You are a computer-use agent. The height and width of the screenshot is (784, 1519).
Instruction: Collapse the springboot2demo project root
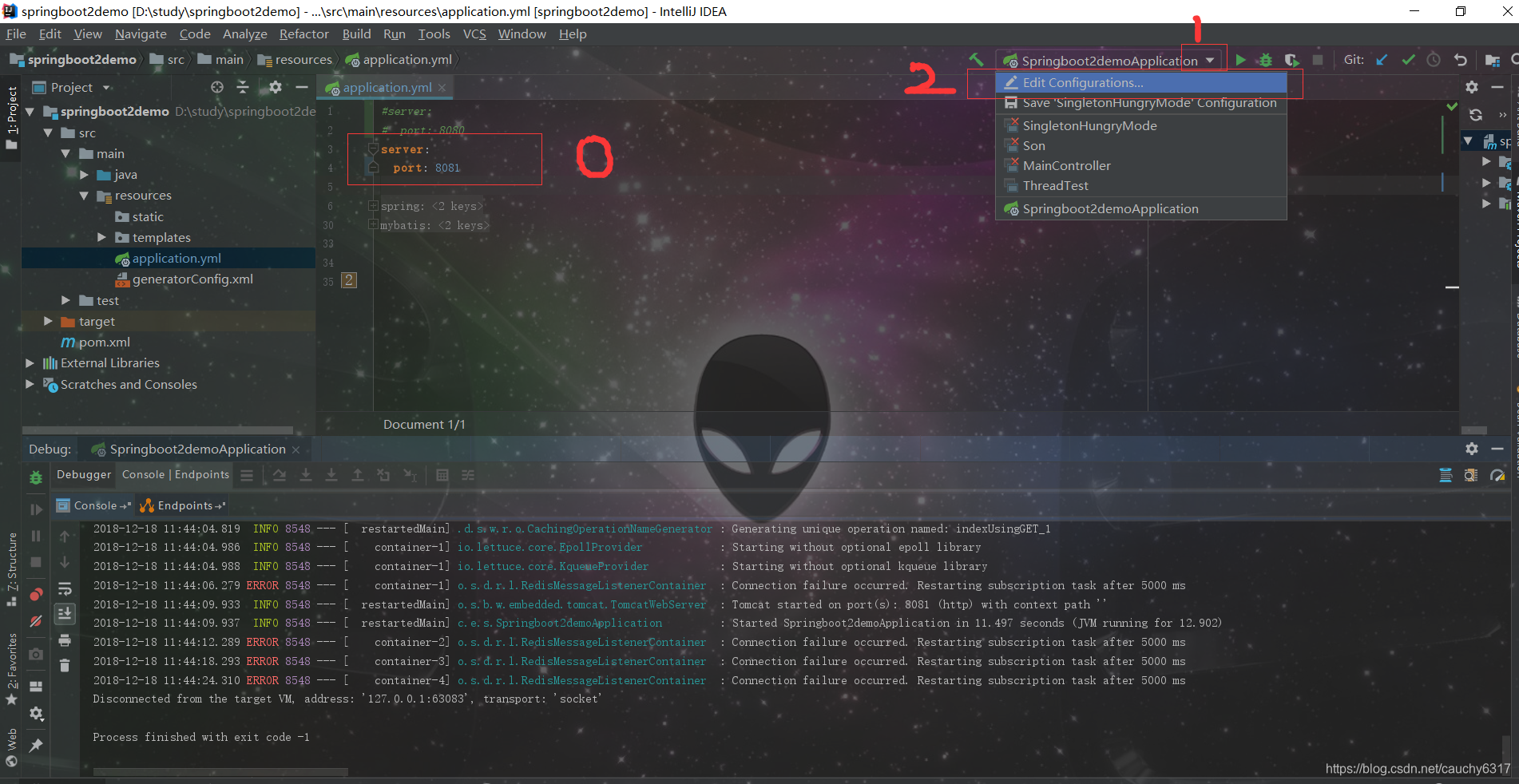coord(31,112)
